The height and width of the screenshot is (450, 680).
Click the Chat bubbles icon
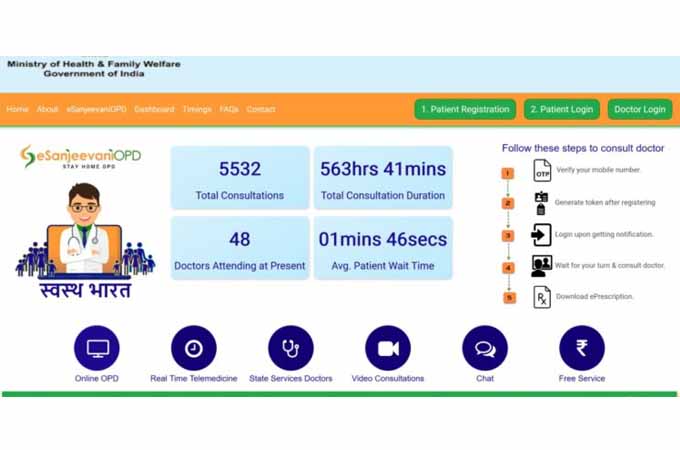[x=485, y=348]
